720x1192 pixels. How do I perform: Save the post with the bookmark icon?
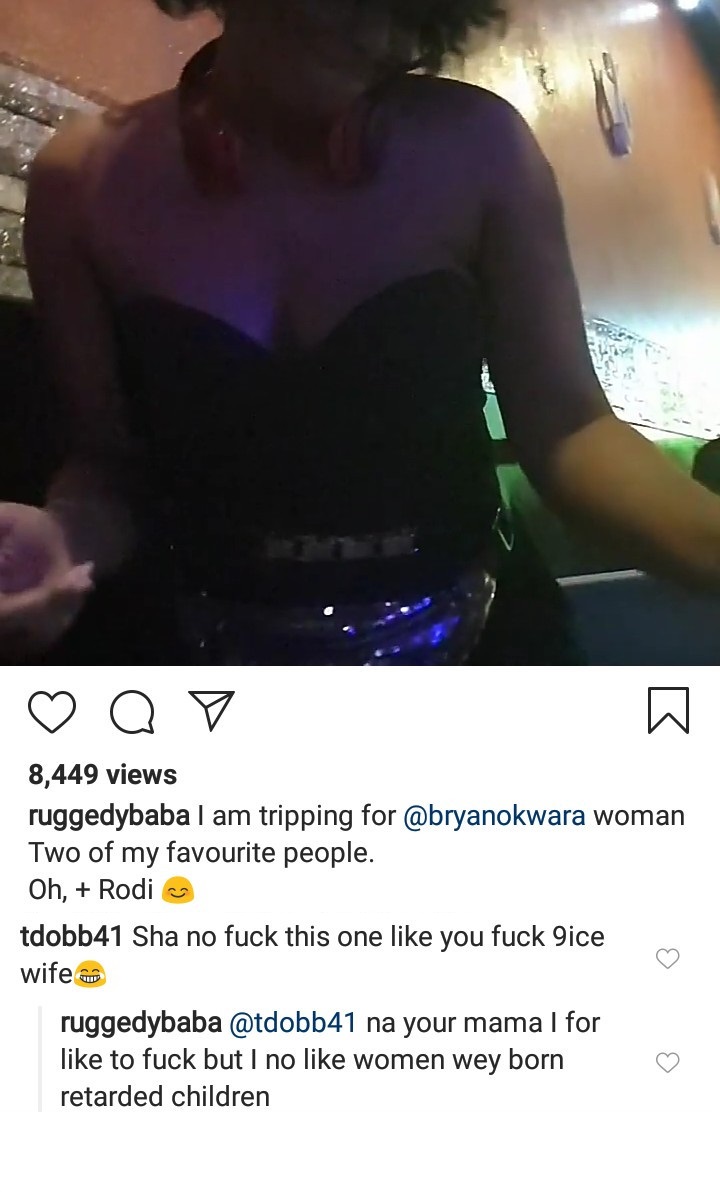click(x=668, y=711)
